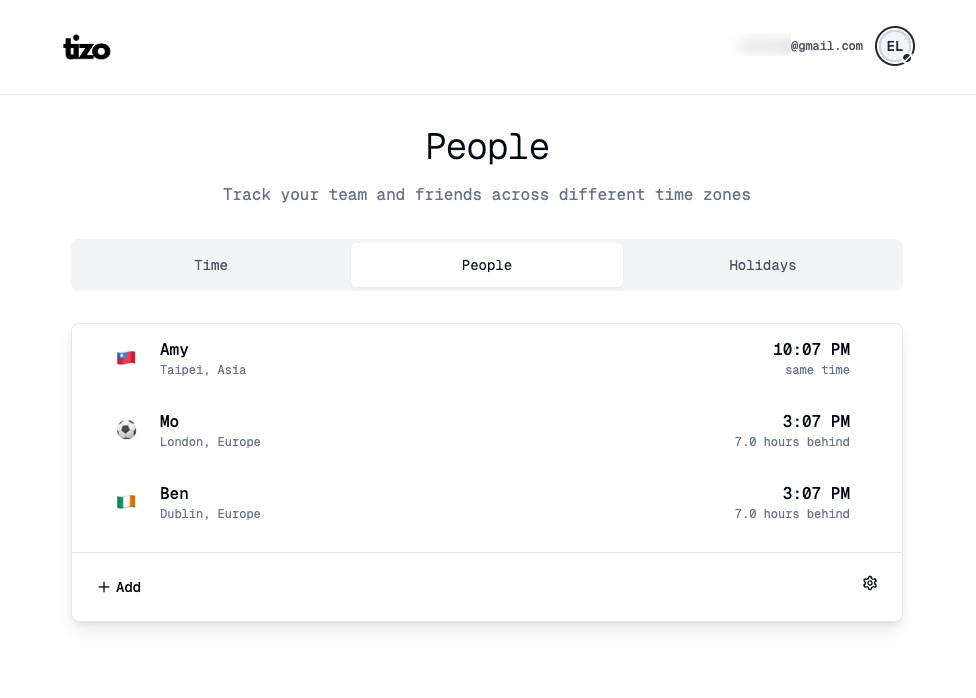Click Ben's 7.0 hours behind label
Image resolution: width=976 pixels, height=698 pixels.
coord(792,514)
